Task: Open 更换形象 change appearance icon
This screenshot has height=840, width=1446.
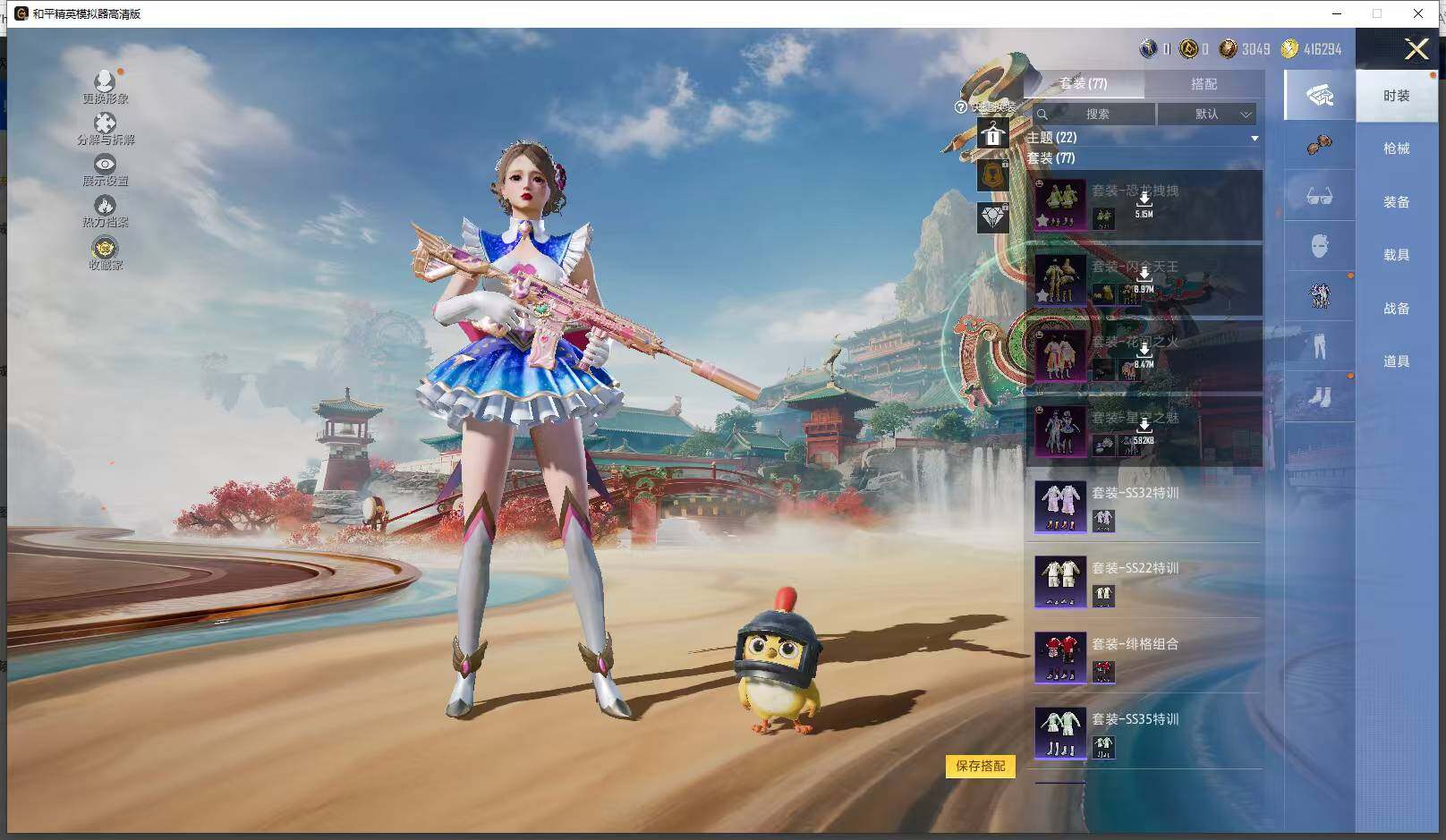Action: coord(105,83)
